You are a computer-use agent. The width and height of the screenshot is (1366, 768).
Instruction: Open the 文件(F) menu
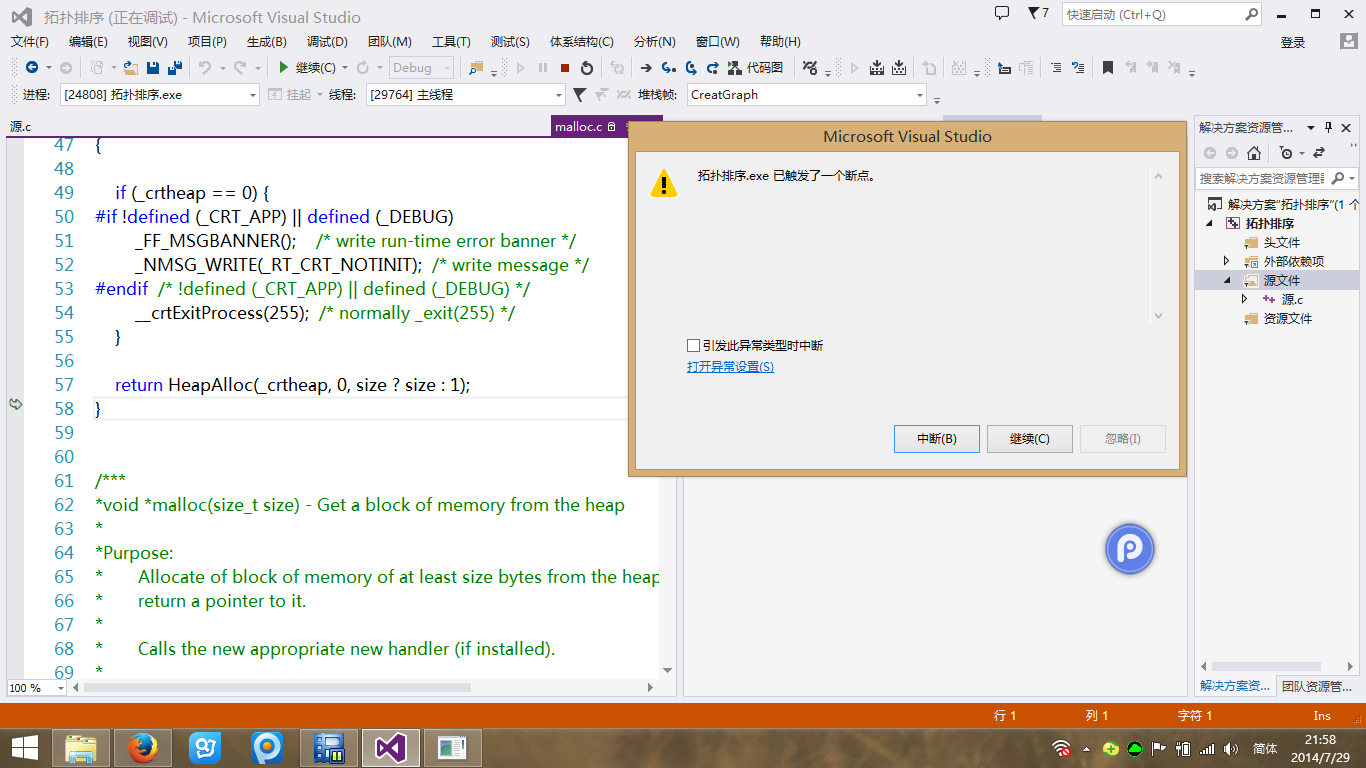click(x=30, y=41)
